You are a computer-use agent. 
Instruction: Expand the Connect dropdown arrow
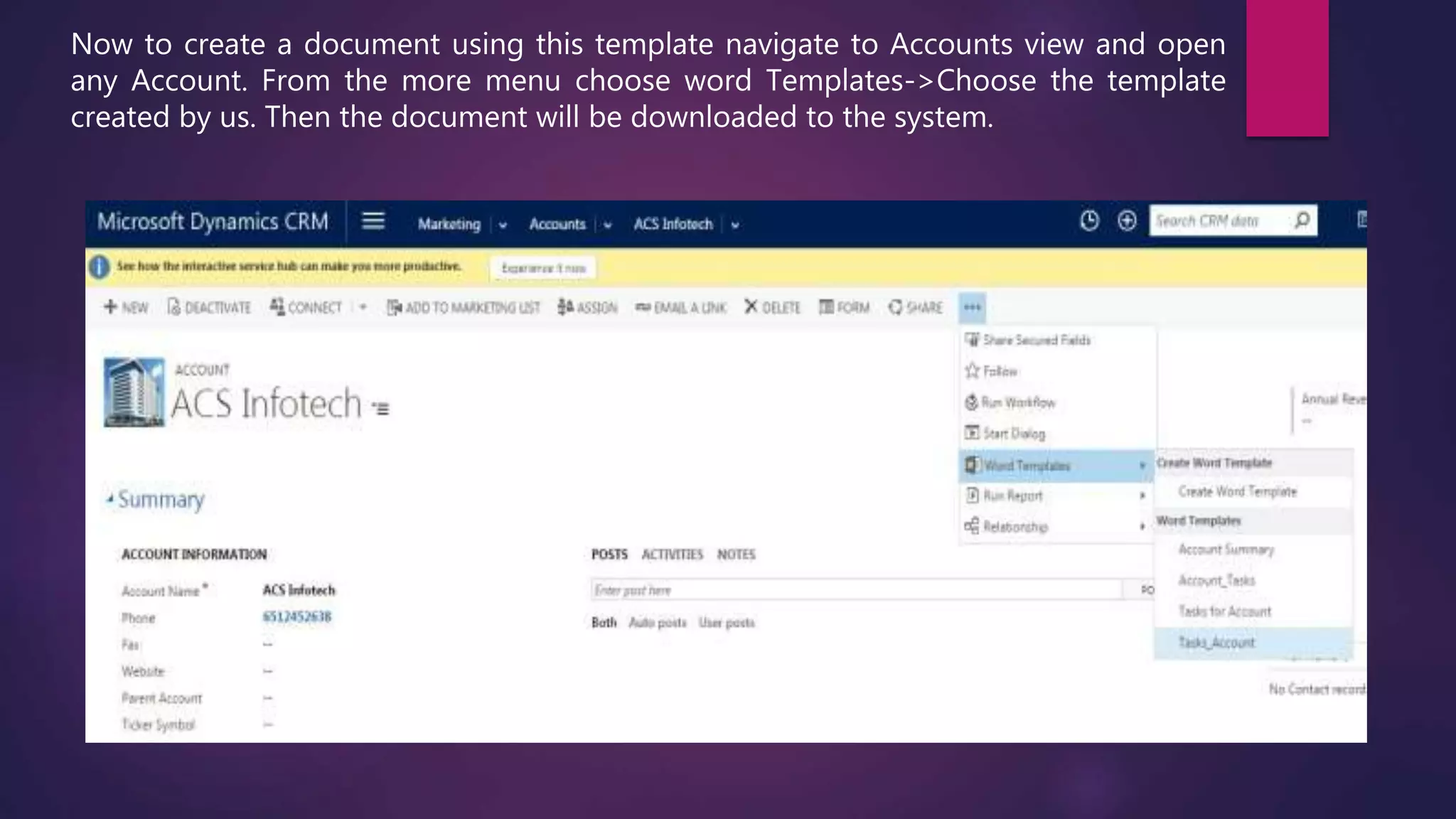click(363, 307)
